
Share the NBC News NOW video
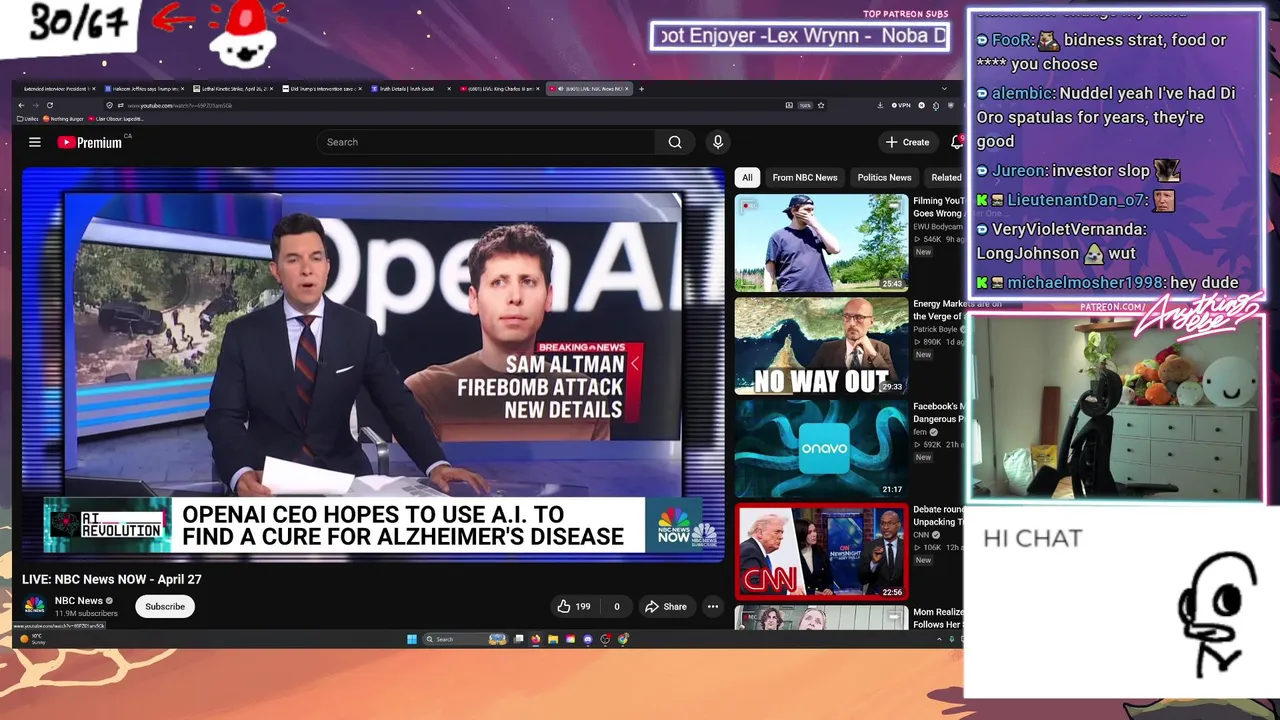pyautogui.click(x=666, y=606)
